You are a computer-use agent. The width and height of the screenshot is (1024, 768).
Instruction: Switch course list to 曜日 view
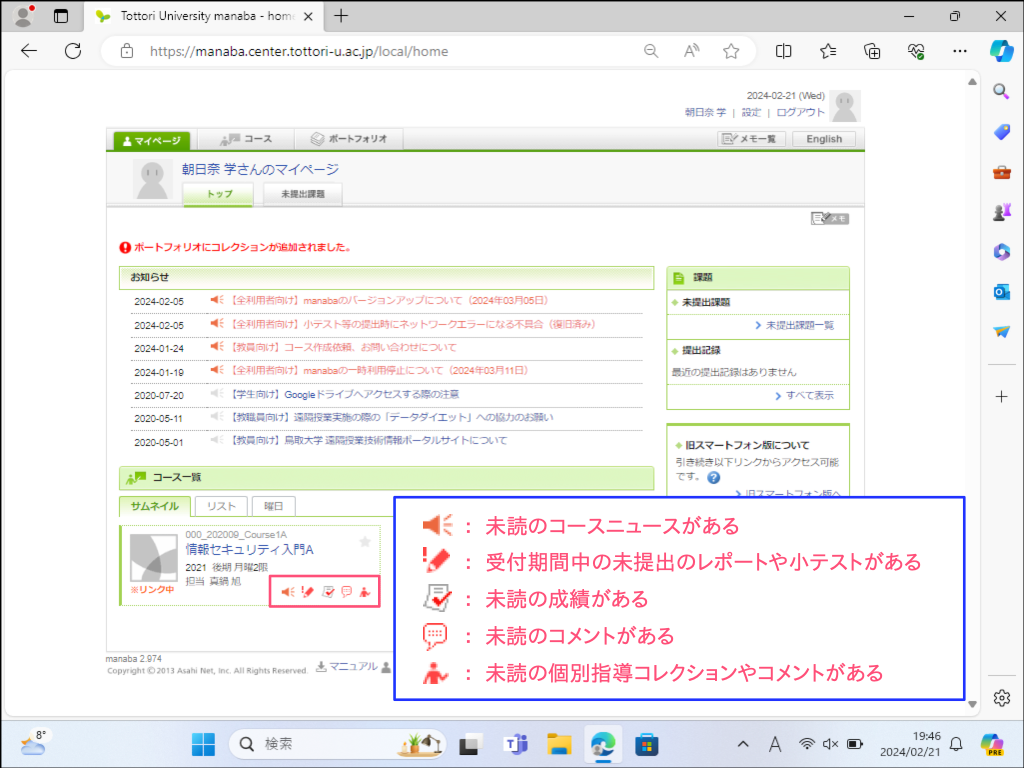pos(273,507)
